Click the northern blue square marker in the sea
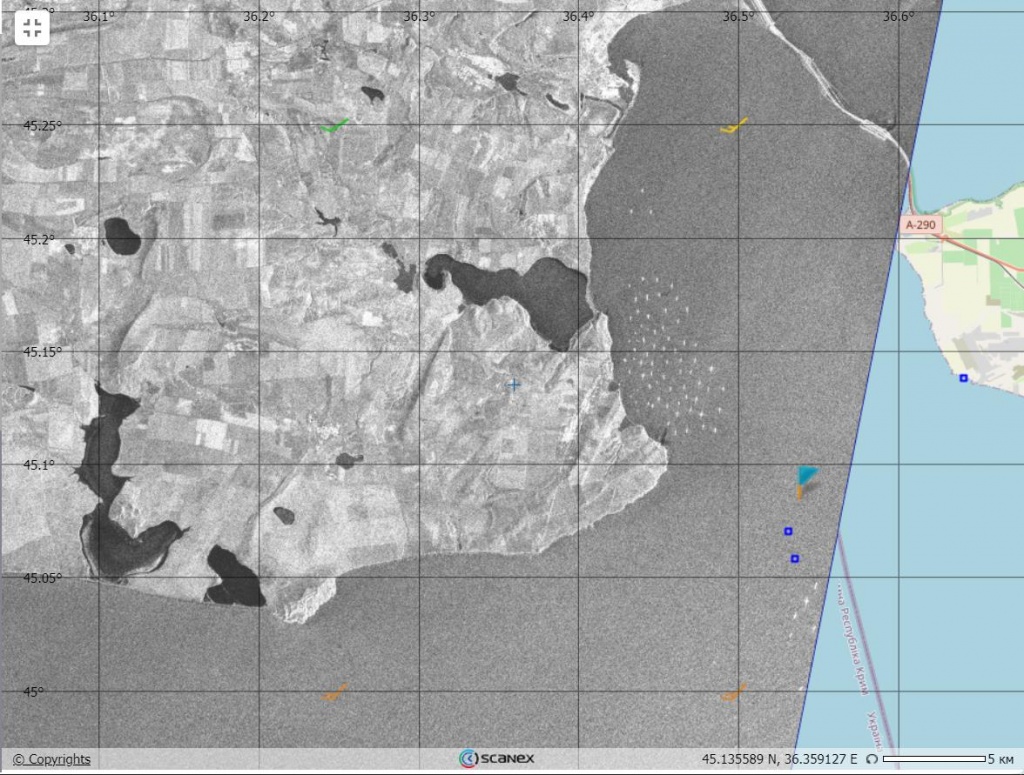The height and width of the screenshot is (775, 1024). [x=788, y=531]
